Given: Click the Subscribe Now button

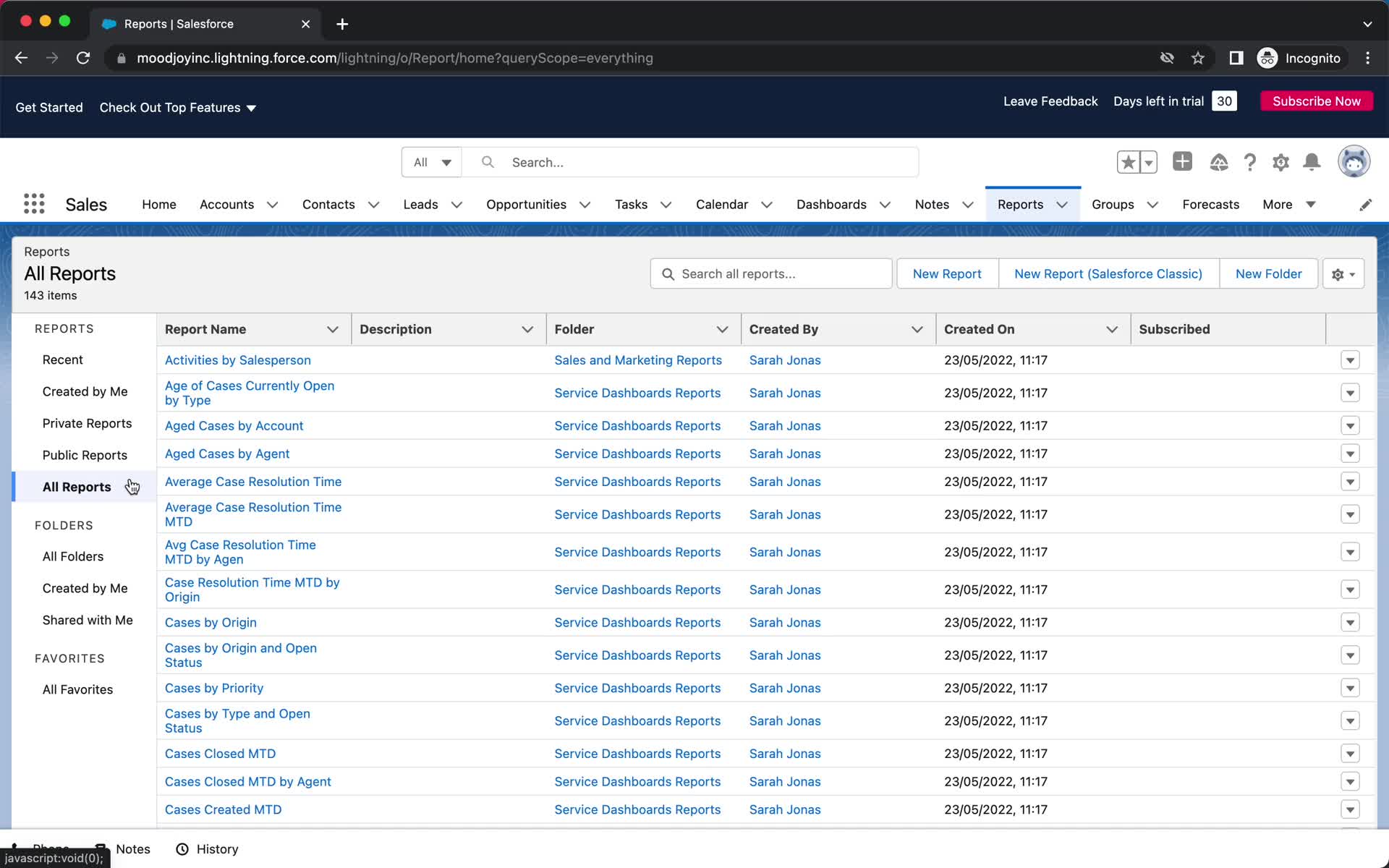Looking at the screenshot, I should pyautogui.click(x=1317, y=101).
